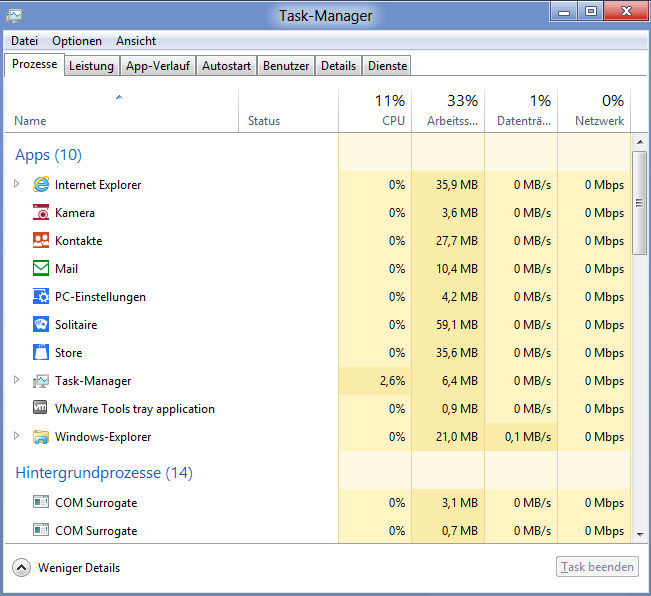Image resolution: width=651 pixels, height=596 pixels.
Task: Click the 2,6% CPU value
Action: point(392,381)
